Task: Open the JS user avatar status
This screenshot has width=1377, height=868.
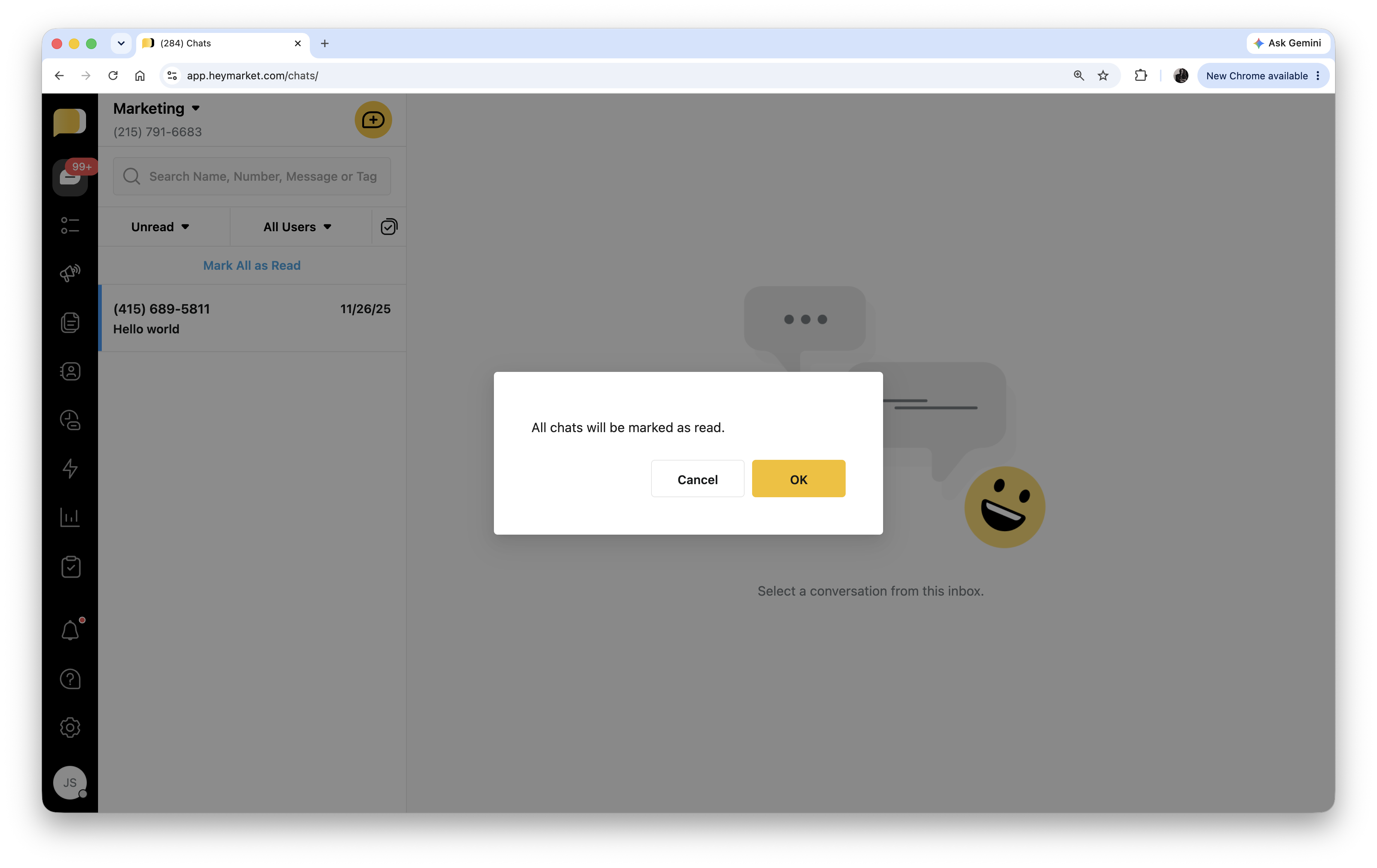Action: pos(70,782)
